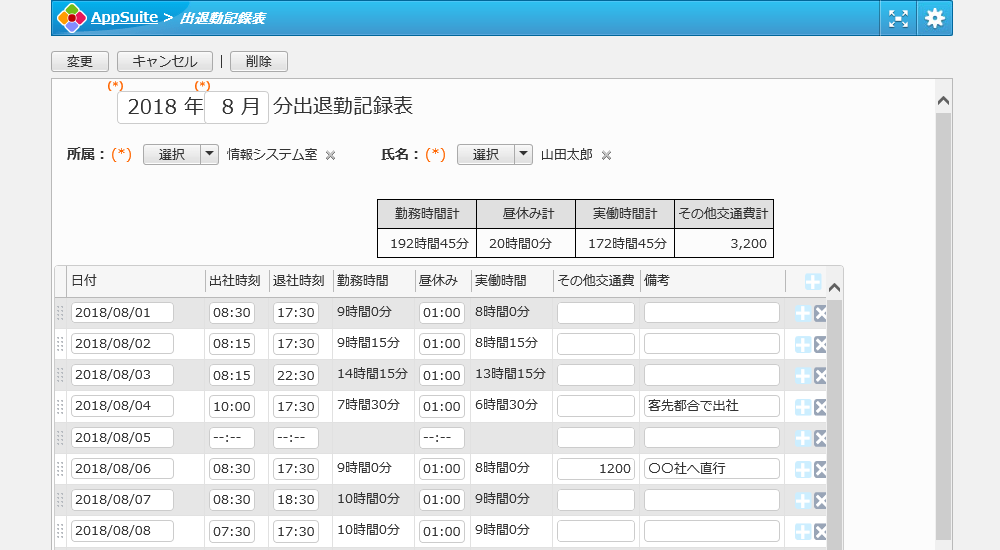Click the 備考 field containing 客先都合で出社
1000x550 pixels.
pyautogui.click(x=711, y=406)
